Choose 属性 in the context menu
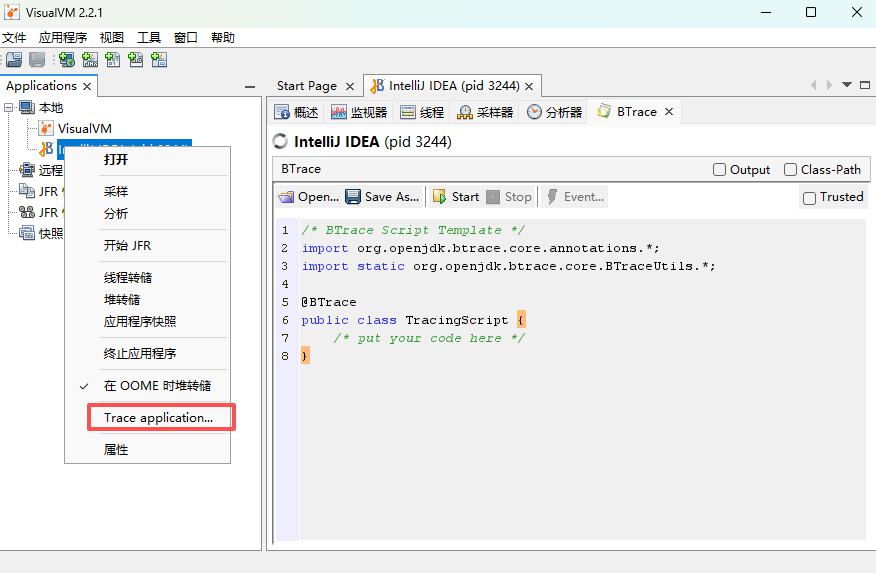Viewport: 876px width, 573px height. (148, 450)
